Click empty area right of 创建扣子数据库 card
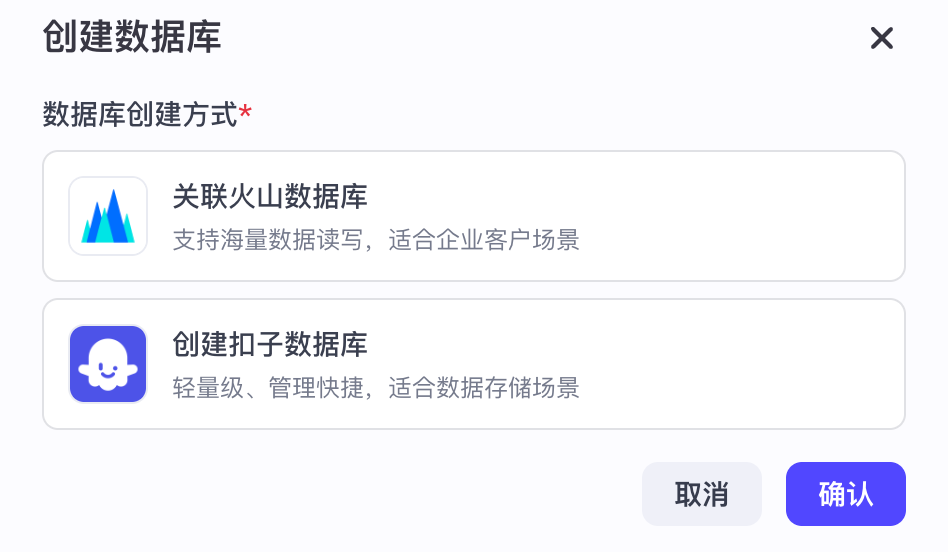 pos(760,364)
